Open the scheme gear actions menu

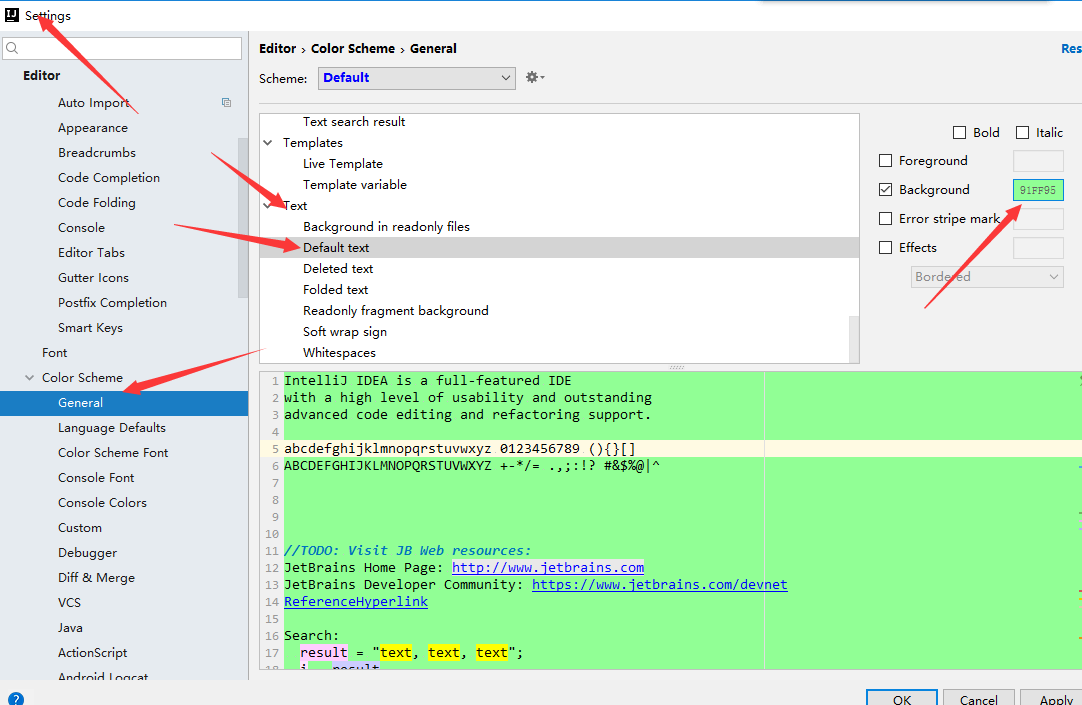535,77
